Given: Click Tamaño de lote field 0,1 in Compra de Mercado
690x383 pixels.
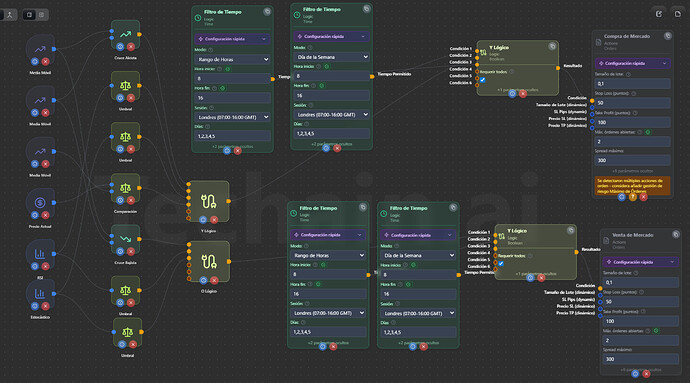Looking at the screenshot, I should (x=633, y=83).
